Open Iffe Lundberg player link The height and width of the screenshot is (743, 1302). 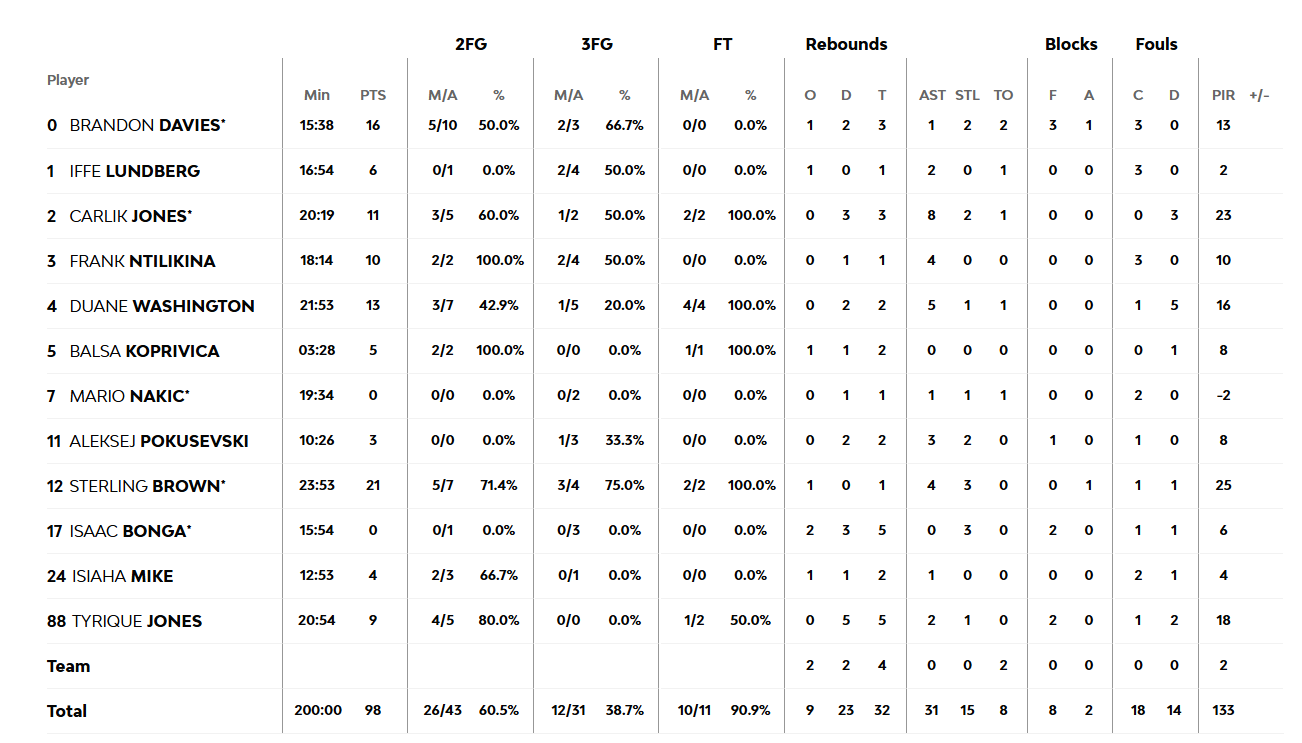[134, 171]
